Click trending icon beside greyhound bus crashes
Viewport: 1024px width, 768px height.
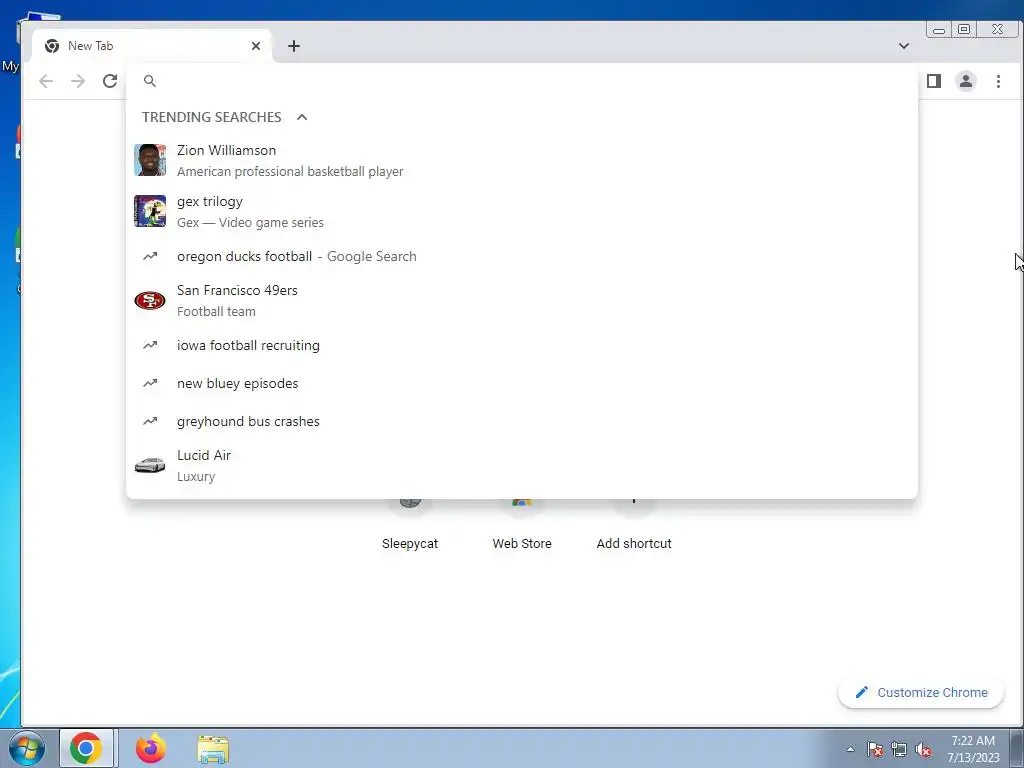point(150,421)
